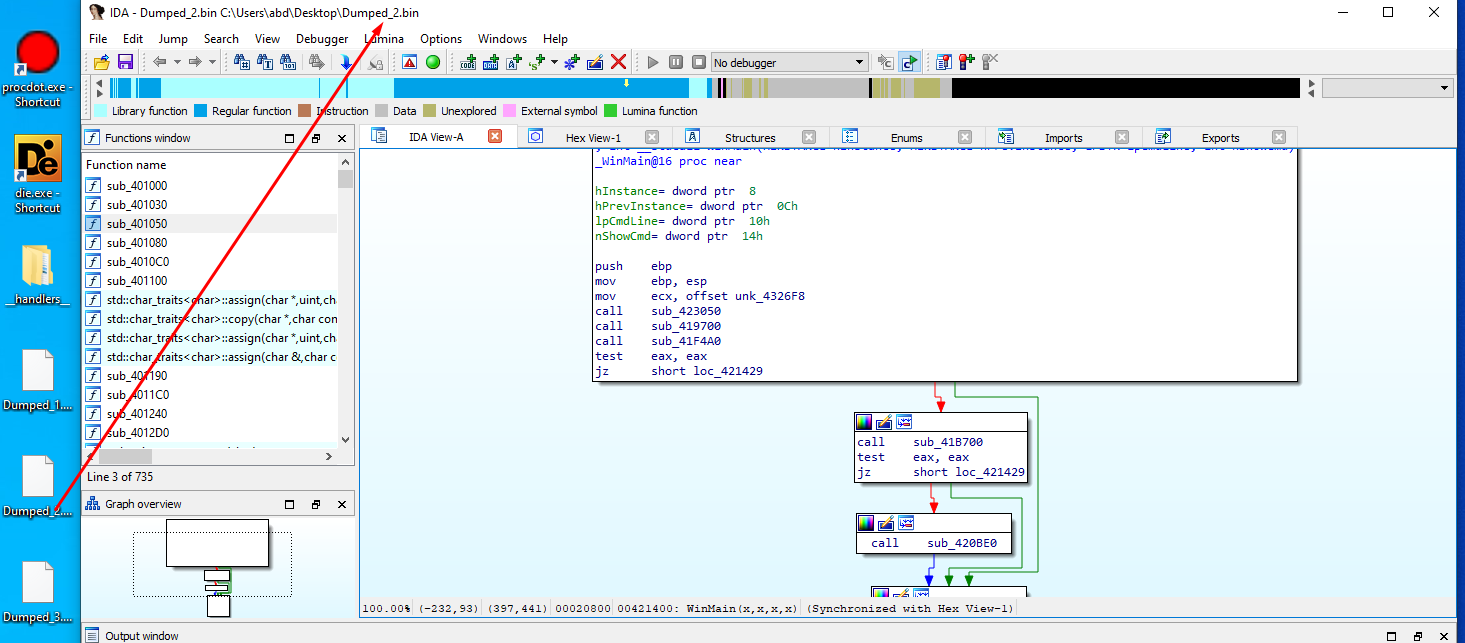Switch to the Hex View-1 tab
1465x643 pixels.
point(593,138)
